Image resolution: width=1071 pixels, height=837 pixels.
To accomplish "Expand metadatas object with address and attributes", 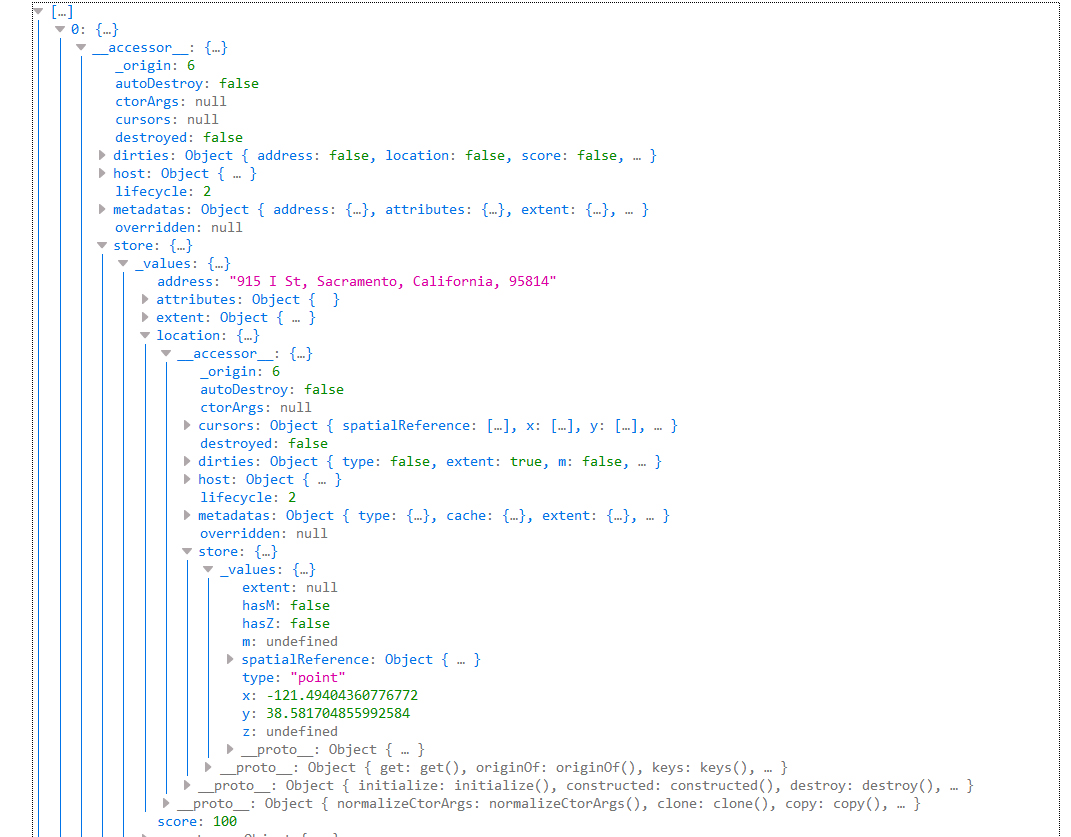I will click(x=102, y=209).
